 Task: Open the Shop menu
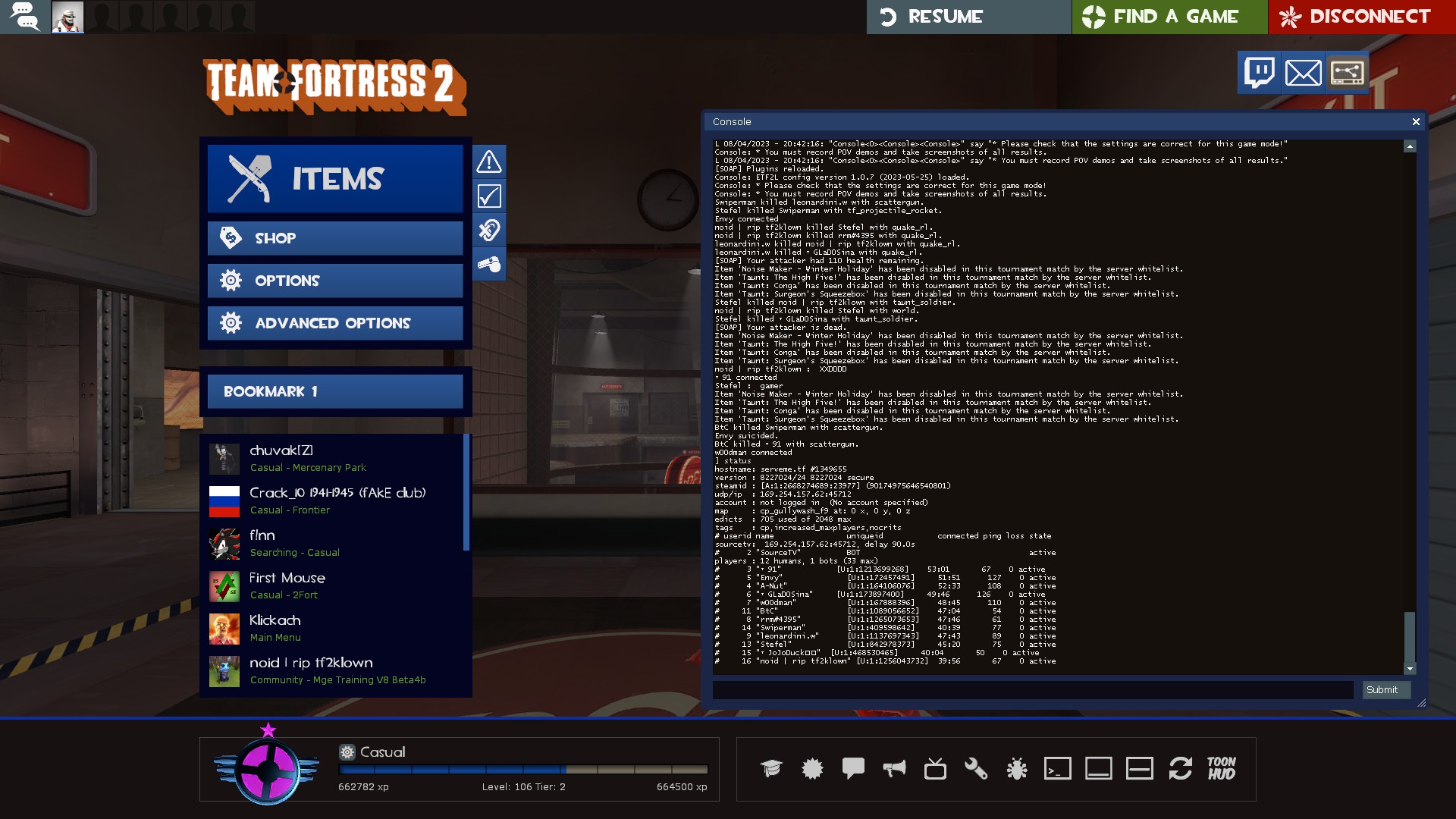[335, 238]
